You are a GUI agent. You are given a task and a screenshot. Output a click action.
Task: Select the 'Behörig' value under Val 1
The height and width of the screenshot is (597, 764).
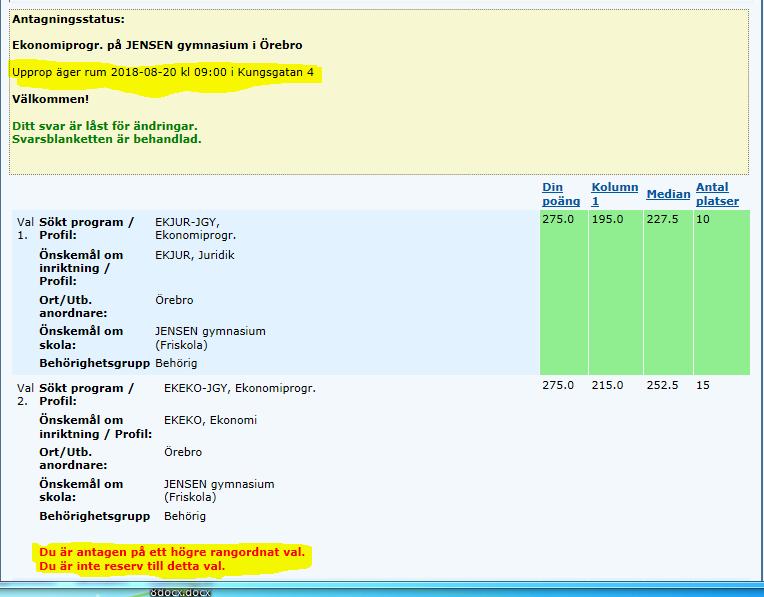[x=176, y=363]
